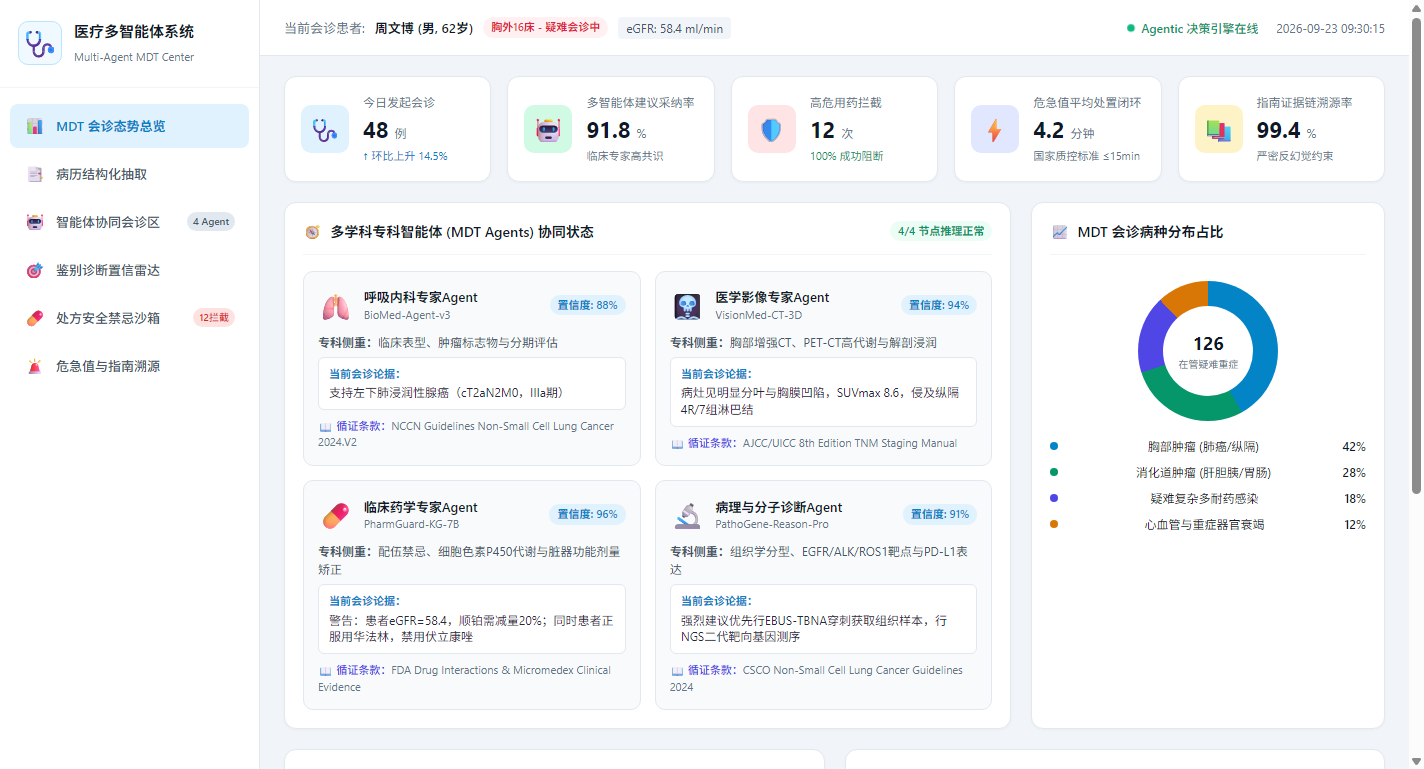Click the 强烈建议优先行EBUS-TBNA evidence text
The image size is (1424, 769).
tap(813, 628)
